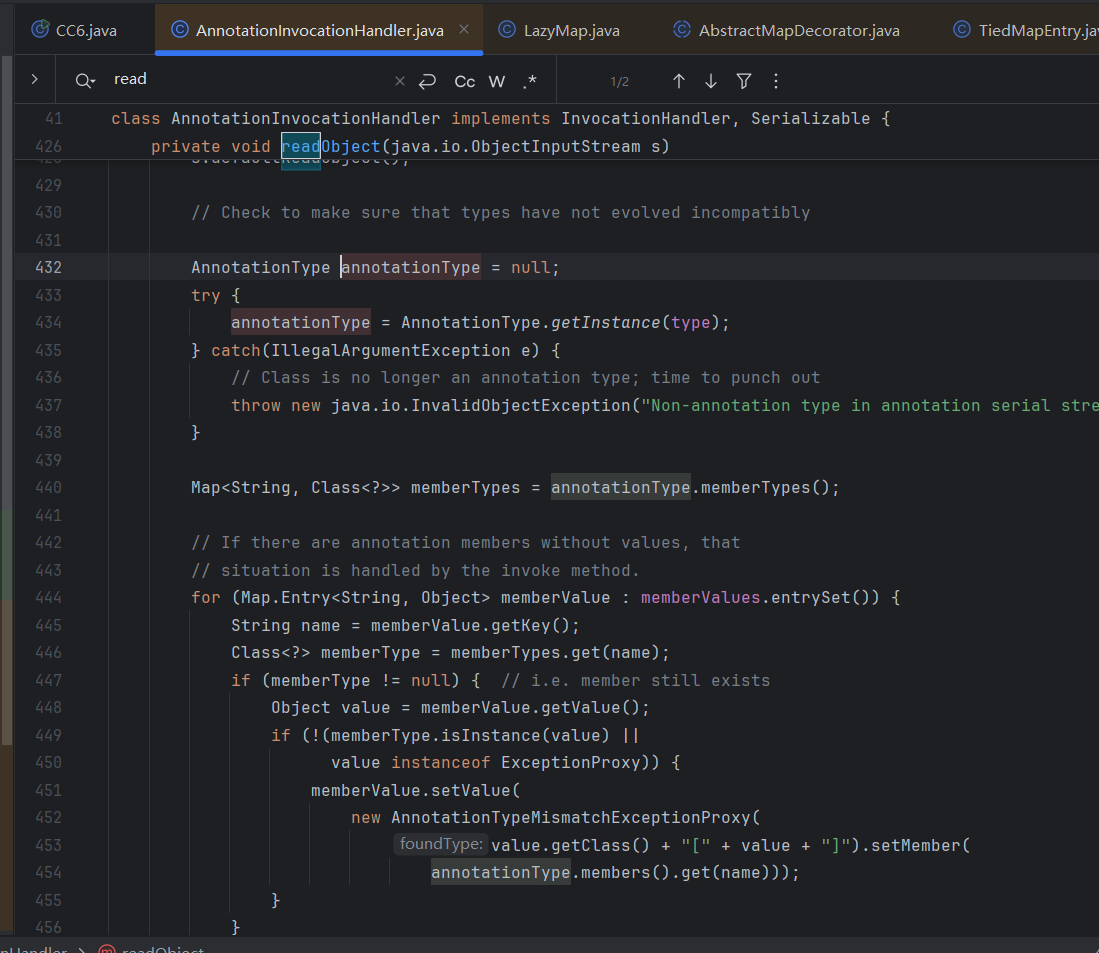
Task: Click 'annotationType' variable declaration on line 432
Action: point(411,268)
